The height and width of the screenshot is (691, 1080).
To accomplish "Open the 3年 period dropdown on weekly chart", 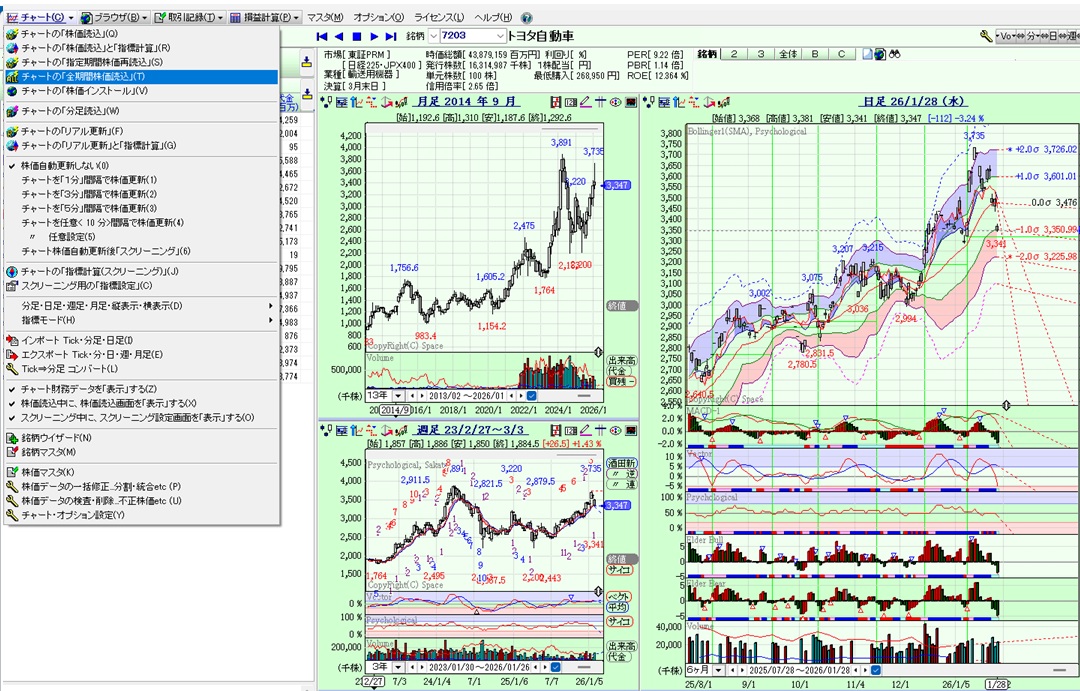I will pyautogui.click(x=398, y=666).
